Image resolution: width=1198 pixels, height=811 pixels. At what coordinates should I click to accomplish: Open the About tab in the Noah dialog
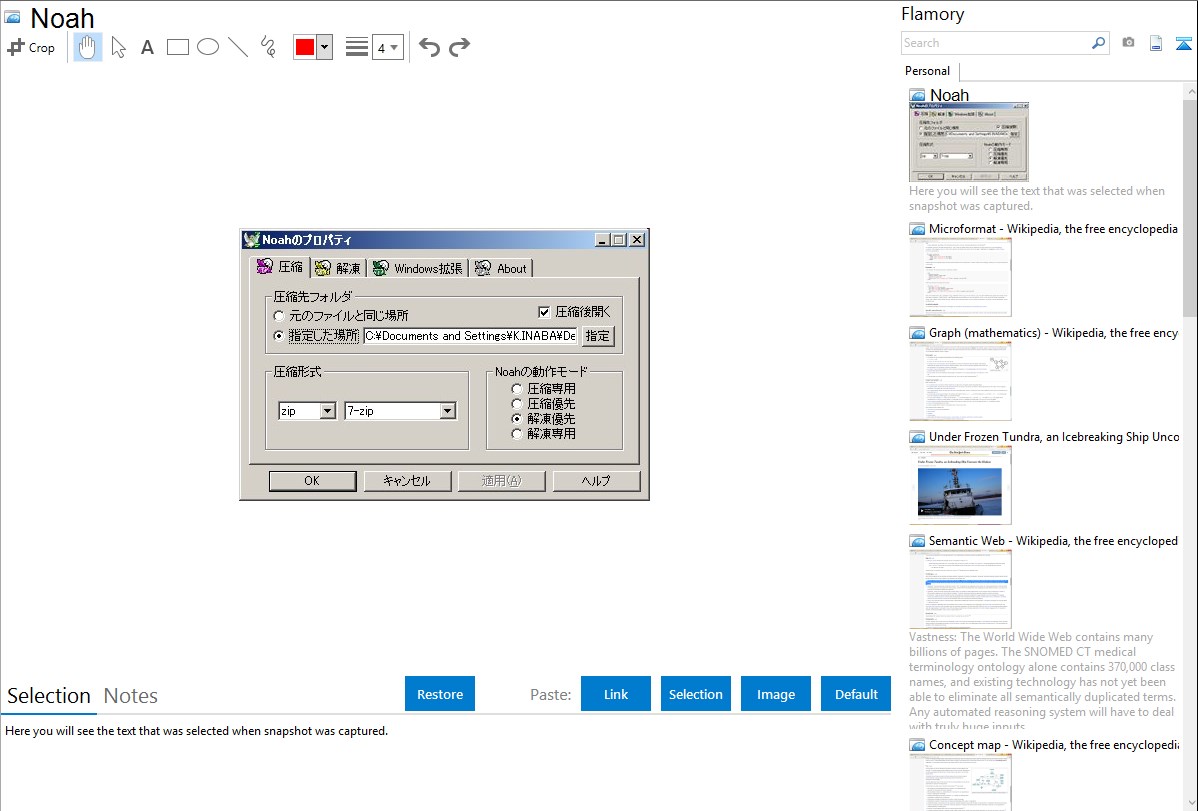coord(500,268)
